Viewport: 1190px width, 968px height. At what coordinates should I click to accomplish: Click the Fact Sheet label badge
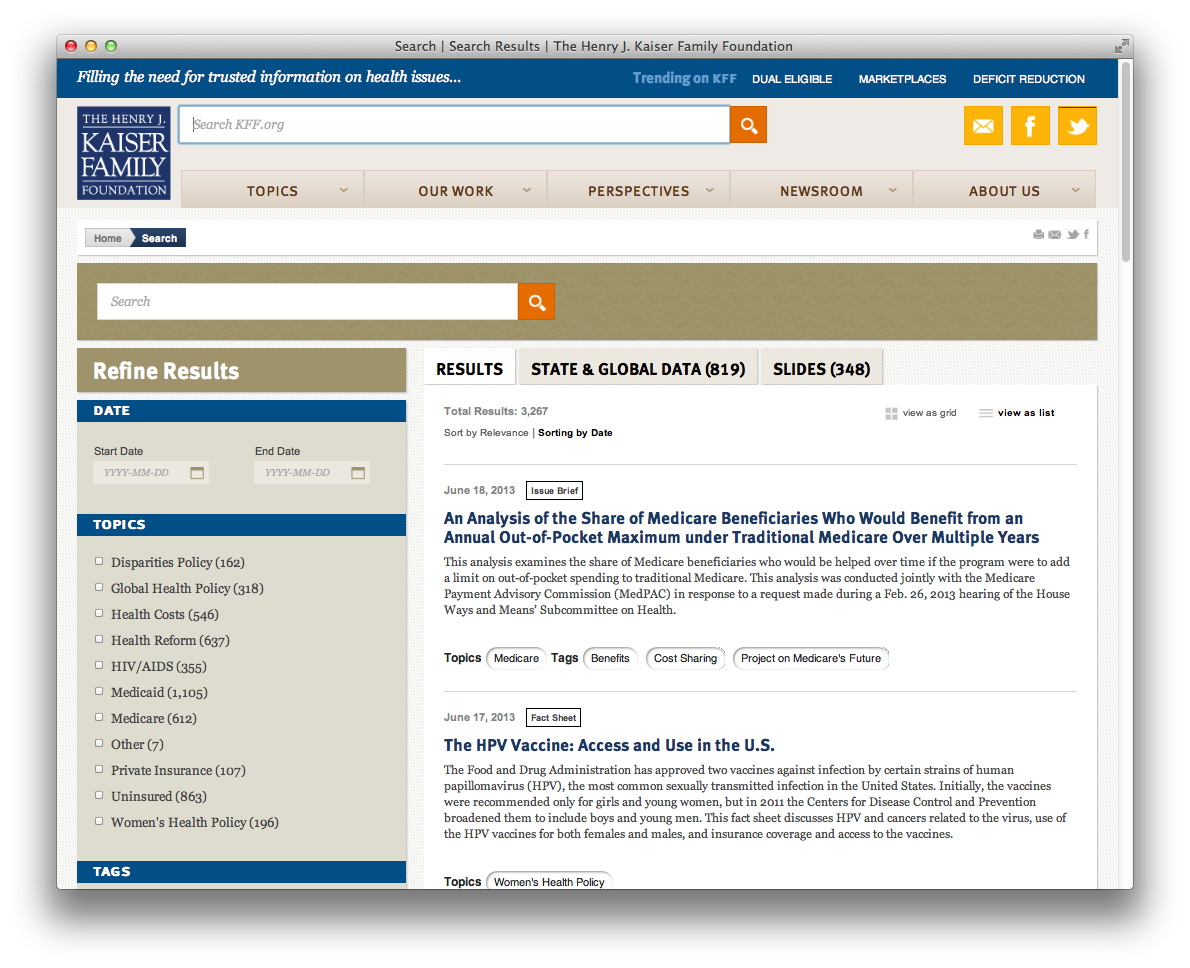point(553,717)
